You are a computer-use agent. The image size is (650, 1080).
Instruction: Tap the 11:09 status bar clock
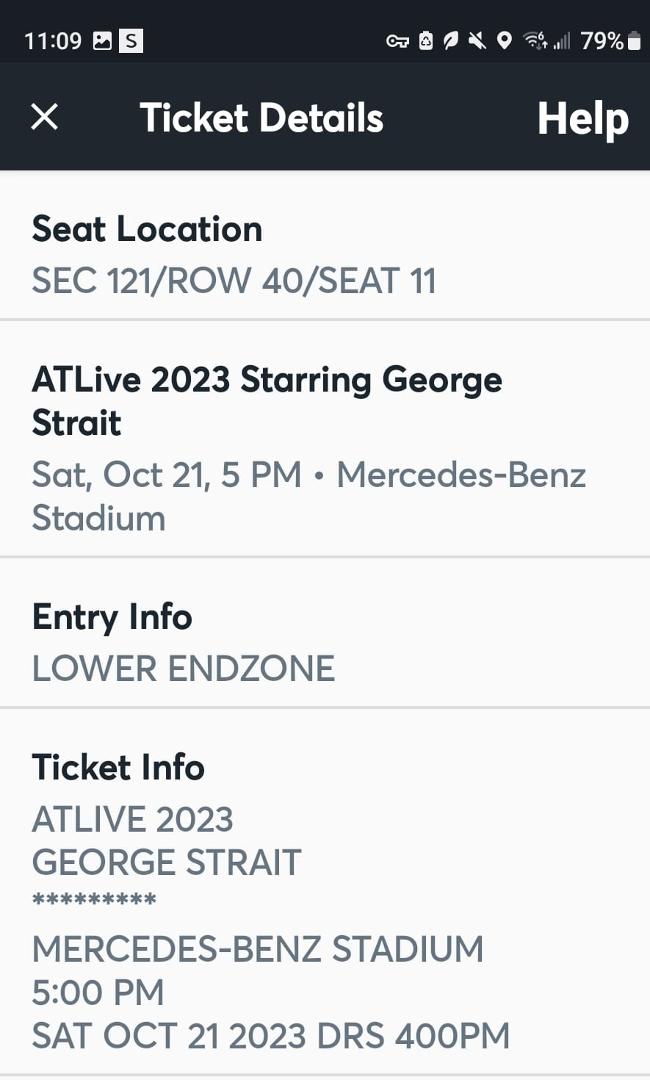(53, 41)
